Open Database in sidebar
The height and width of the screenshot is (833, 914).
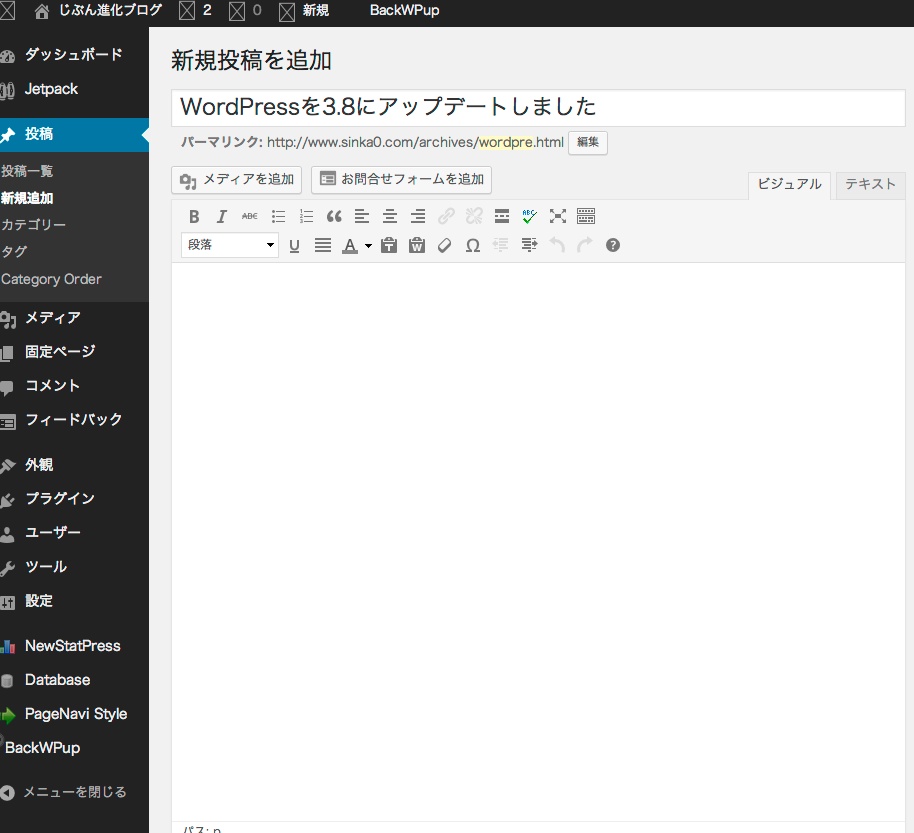(x=74, y=680)
